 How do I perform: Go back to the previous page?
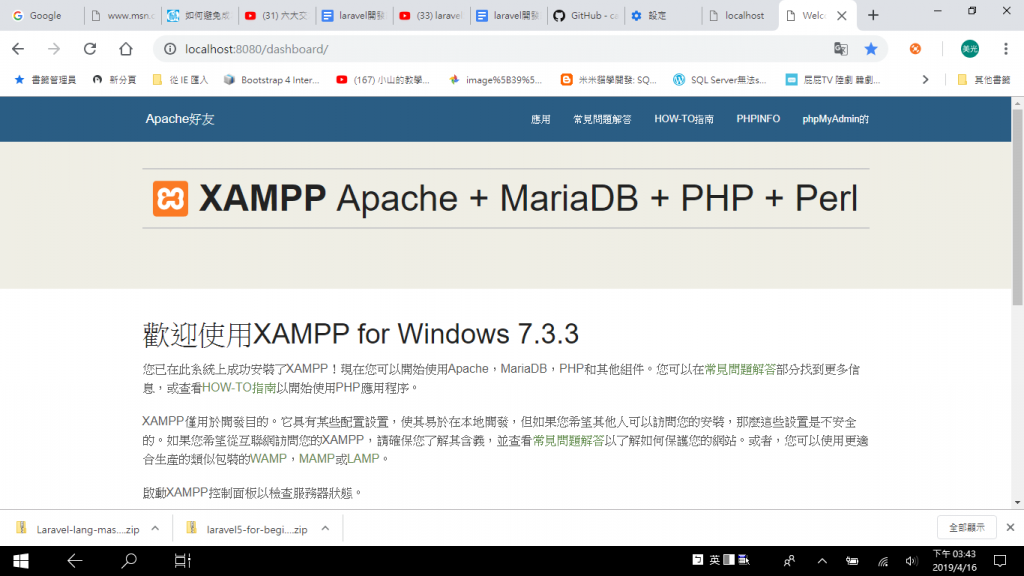[18, 49]
